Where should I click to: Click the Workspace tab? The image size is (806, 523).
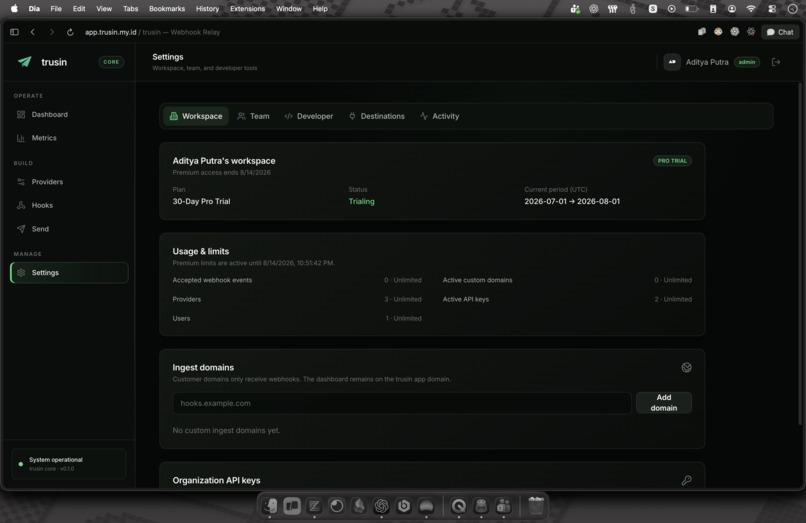[196, 116]
